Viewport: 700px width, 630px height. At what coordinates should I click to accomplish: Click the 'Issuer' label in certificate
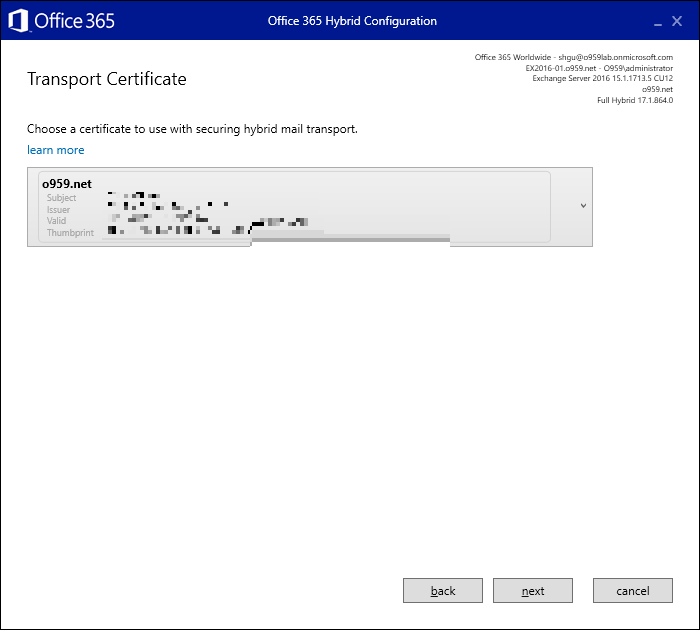coord(58,209)
